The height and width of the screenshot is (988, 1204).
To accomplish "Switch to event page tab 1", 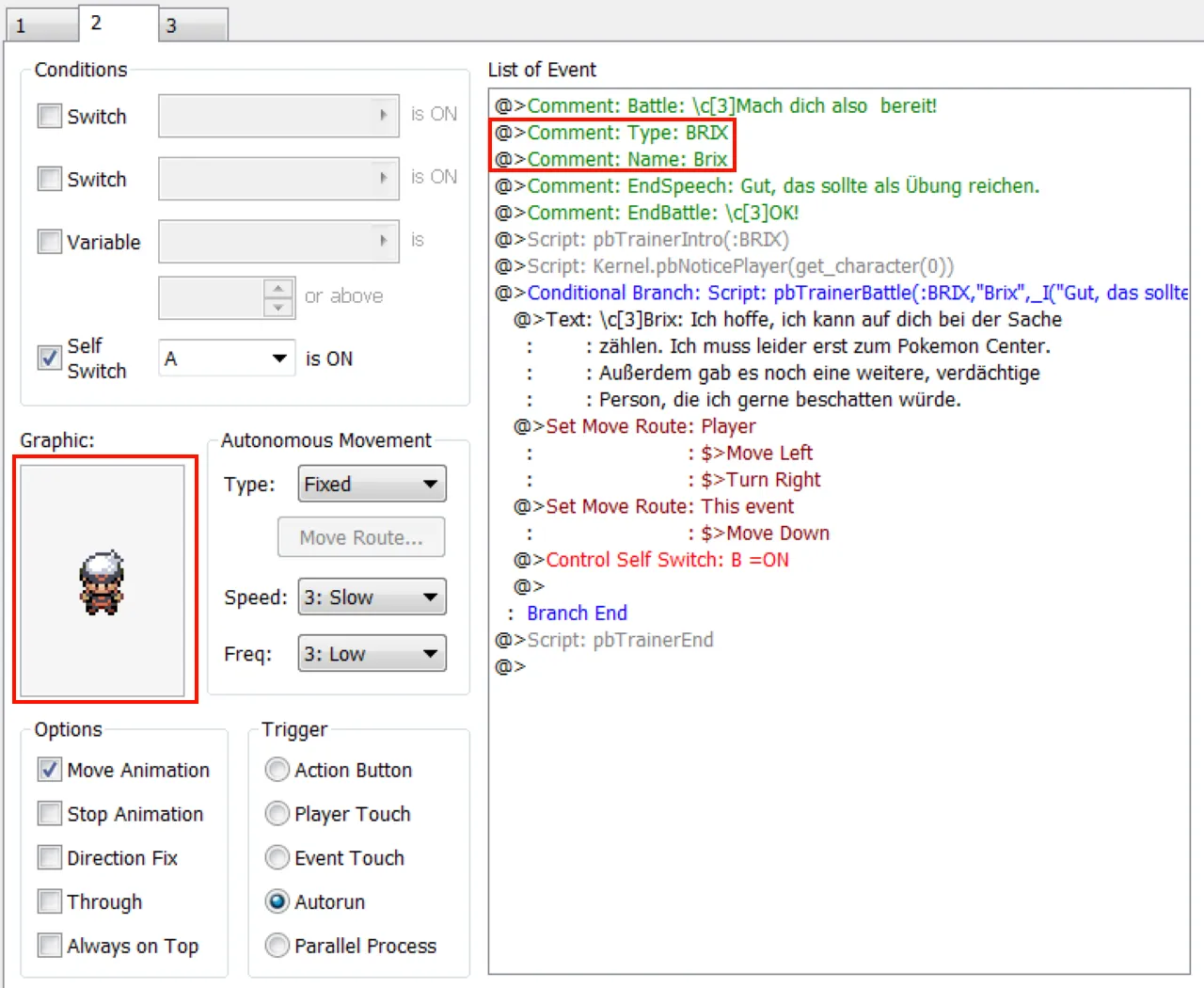I will pos(41,25).
